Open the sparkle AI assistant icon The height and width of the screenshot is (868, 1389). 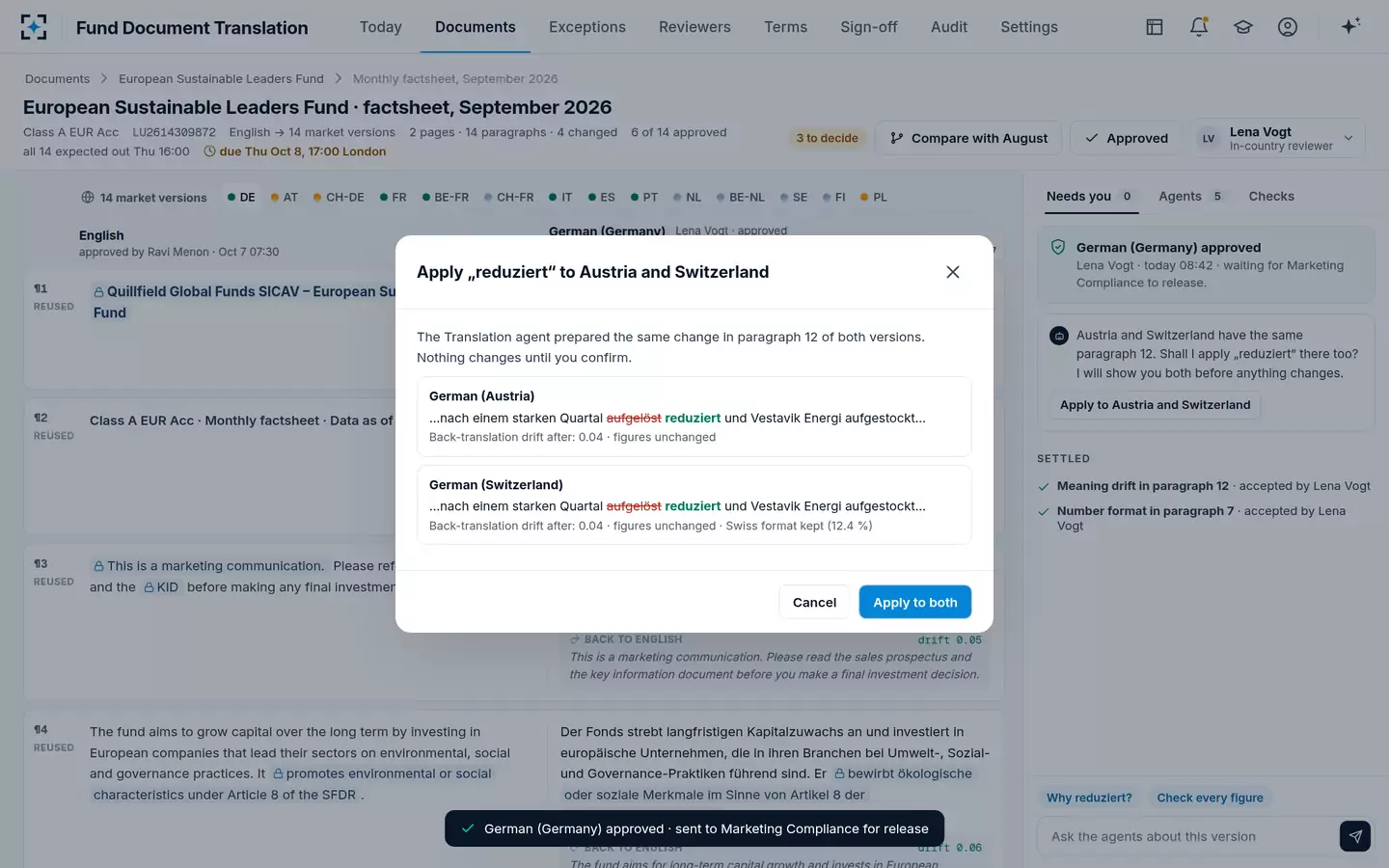1350,26
